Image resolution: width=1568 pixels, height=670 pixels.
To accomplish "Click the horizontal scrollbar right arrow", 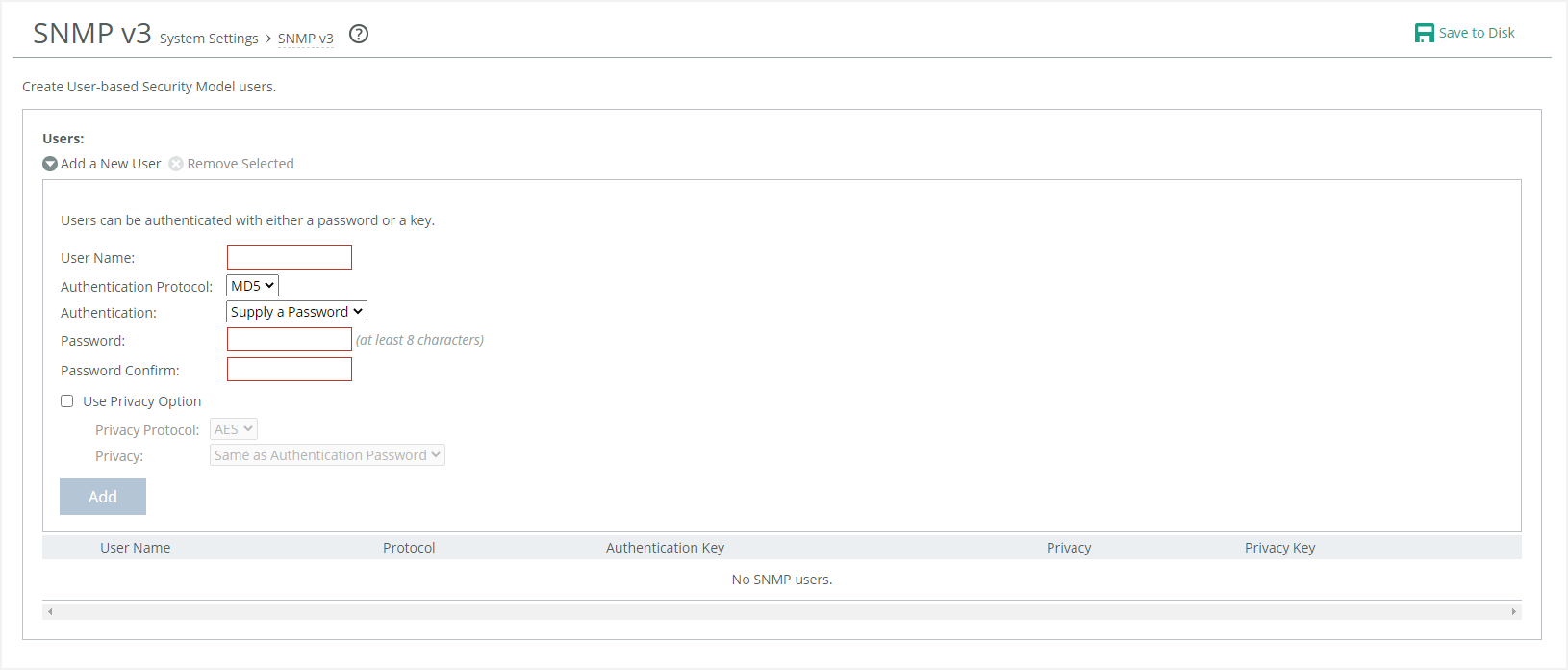I will coord(1513,611).
